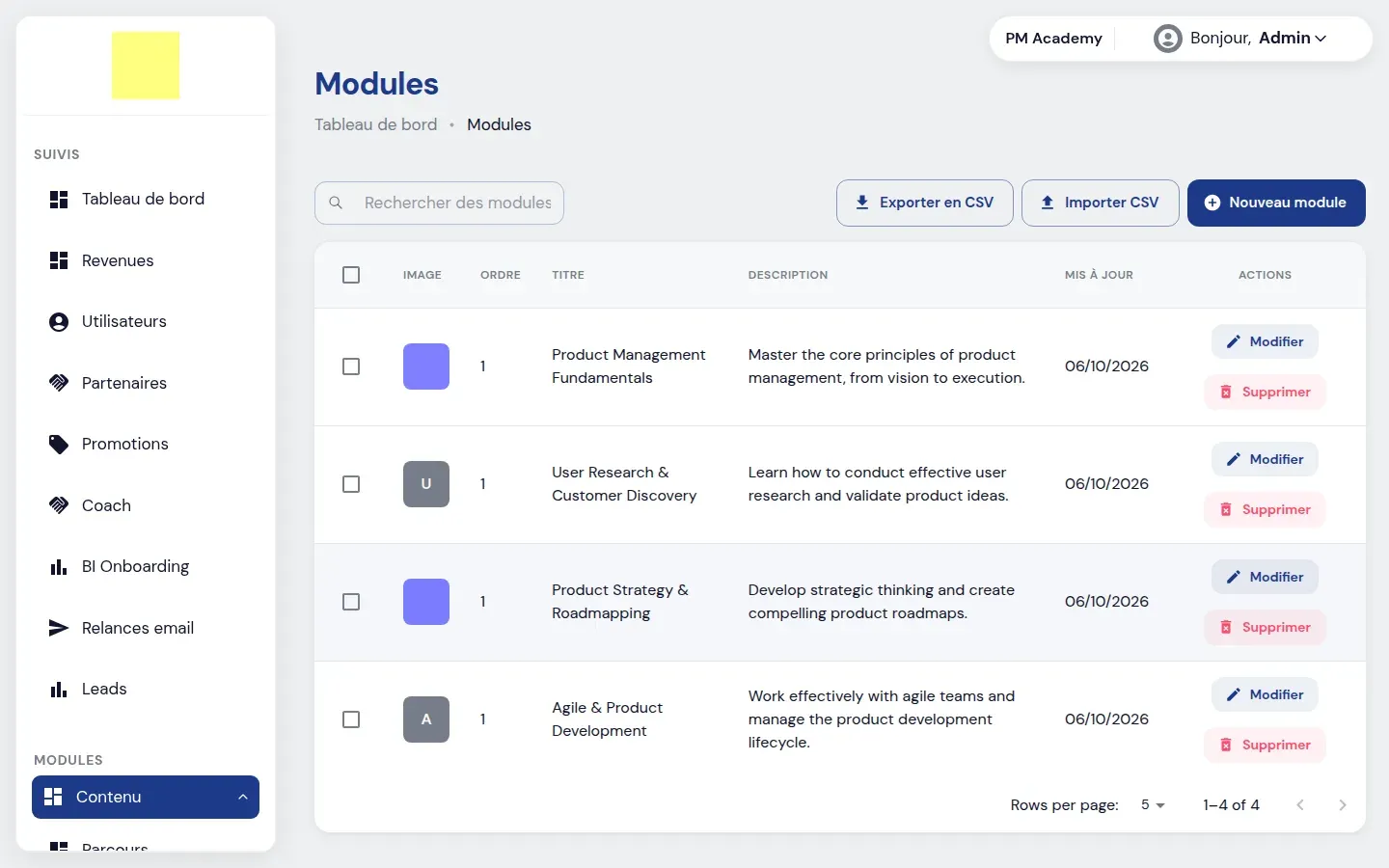Click the Rechercher des modules search field
The image size is (1389, 868).
[x=439, y=203]
